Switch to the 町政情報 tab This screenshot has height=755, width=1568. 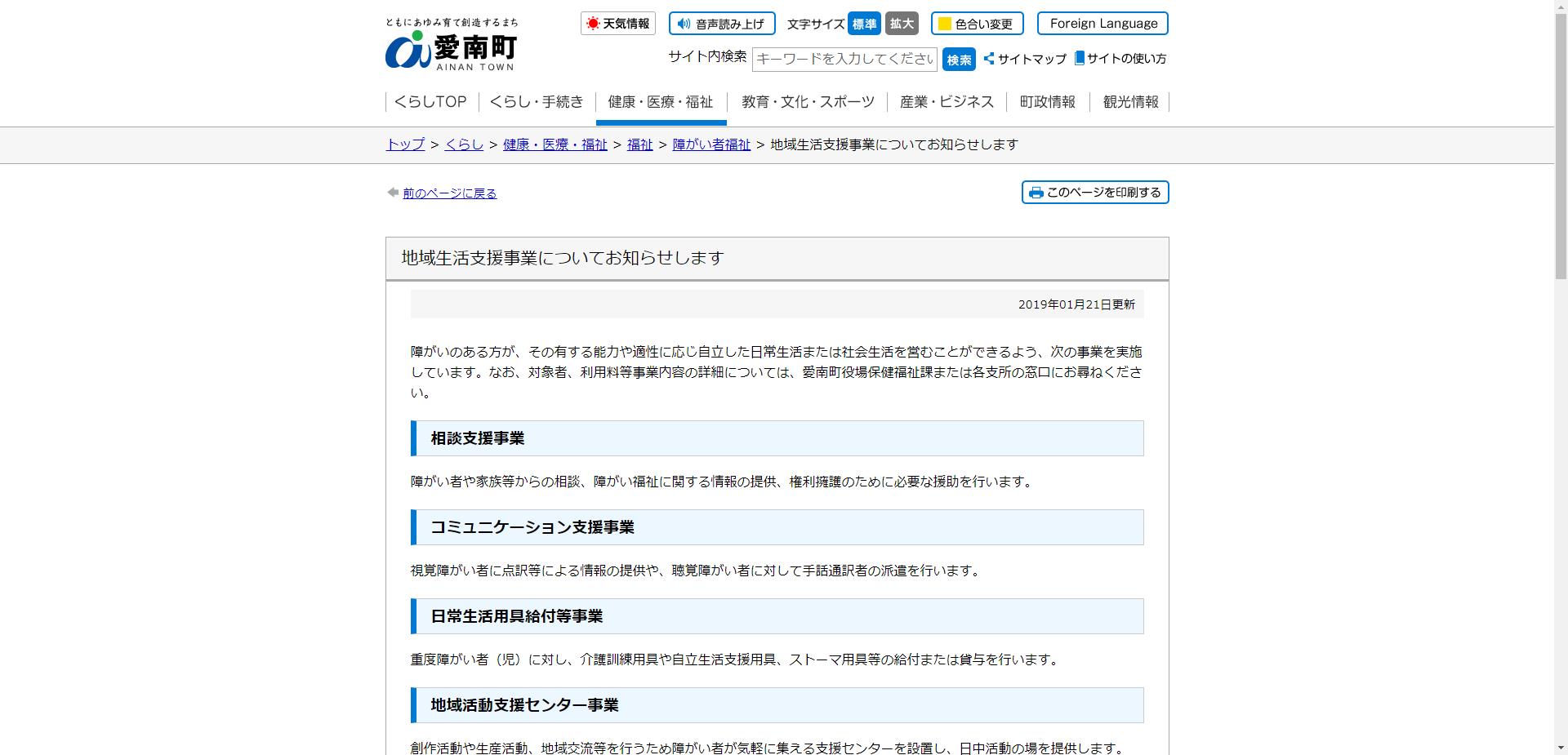click(x=1048, y=101)
